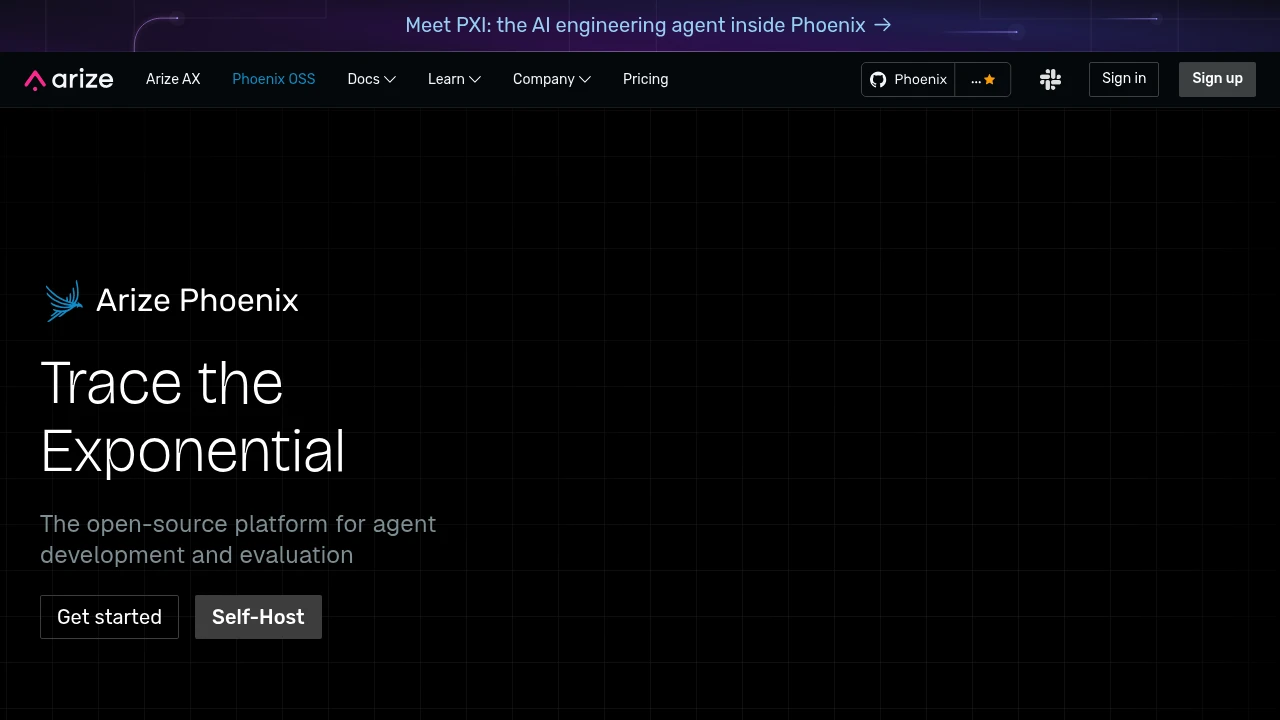Click the open-source platform subtitle text
1280x720 pixels.
tap(238, 539)
